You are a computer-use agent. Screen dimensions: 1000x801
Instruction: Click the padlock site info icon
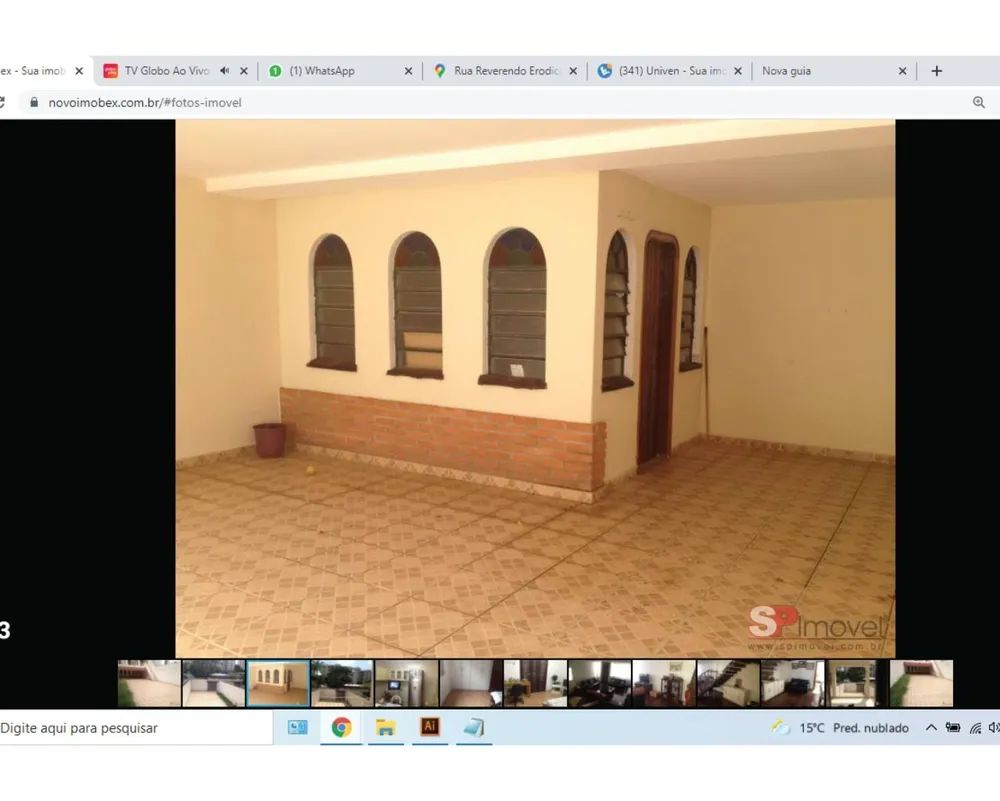click(x=34, y=102)
